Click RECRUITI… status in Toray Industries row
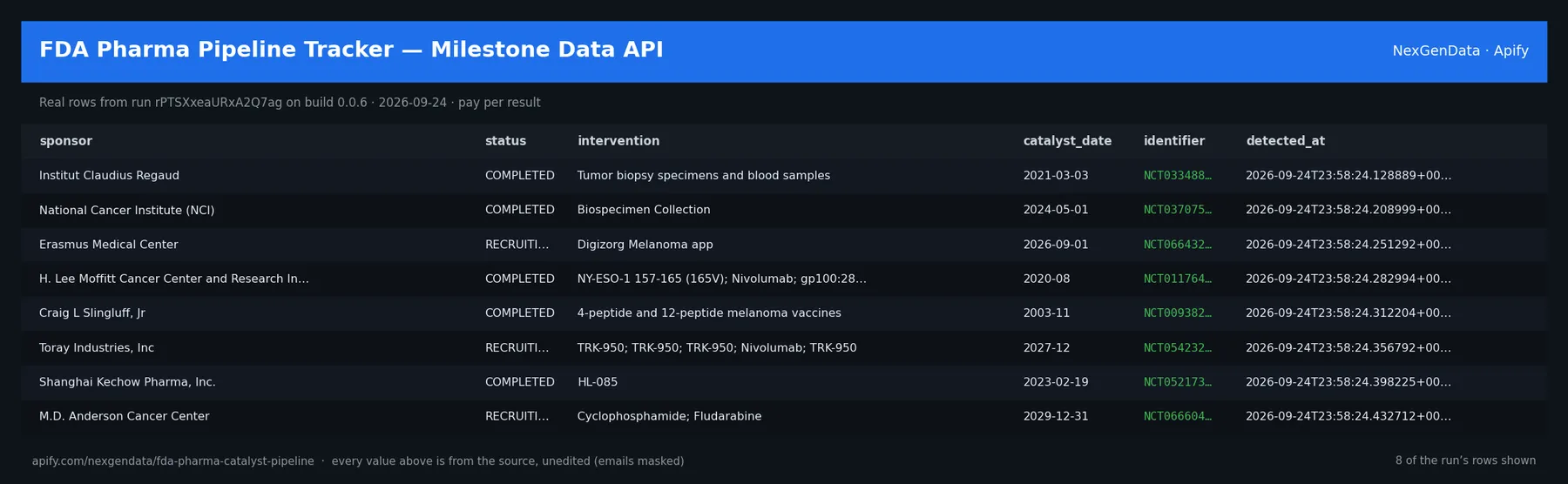Image resolution: width=1568 pixels, height=484 pixels. pyautogui.click(x=517, y=347)
